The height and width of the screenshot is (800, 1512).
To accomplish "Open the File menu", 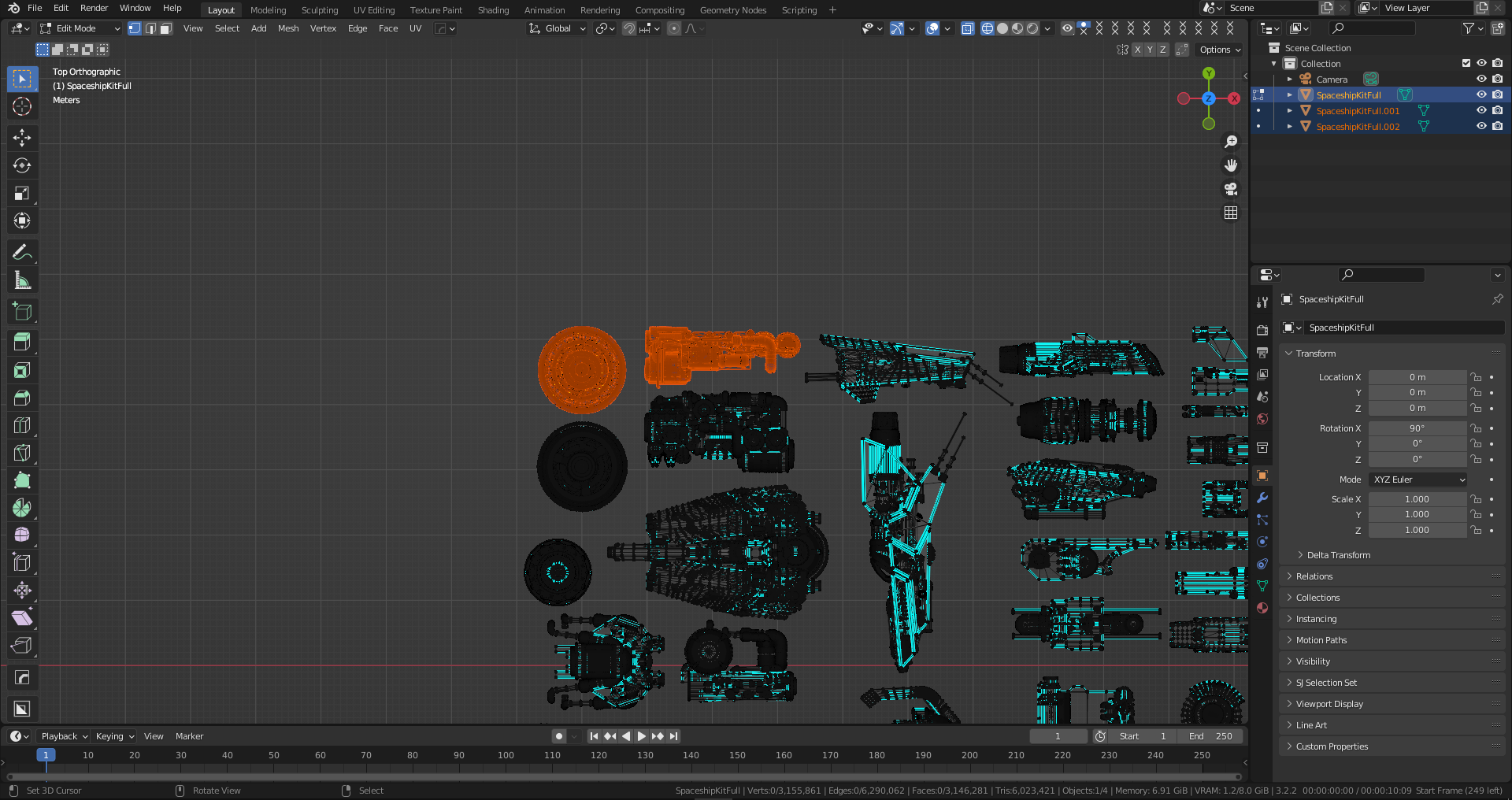I will [x=35, y=8].
